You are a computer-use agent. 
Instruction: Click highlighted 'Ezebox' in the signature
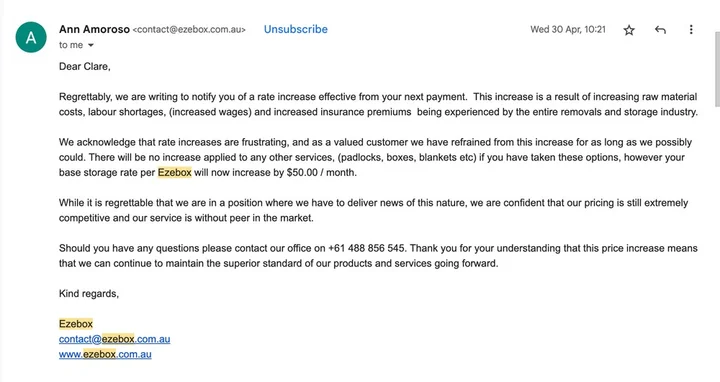pyautogui.click(x=76, y=324)
